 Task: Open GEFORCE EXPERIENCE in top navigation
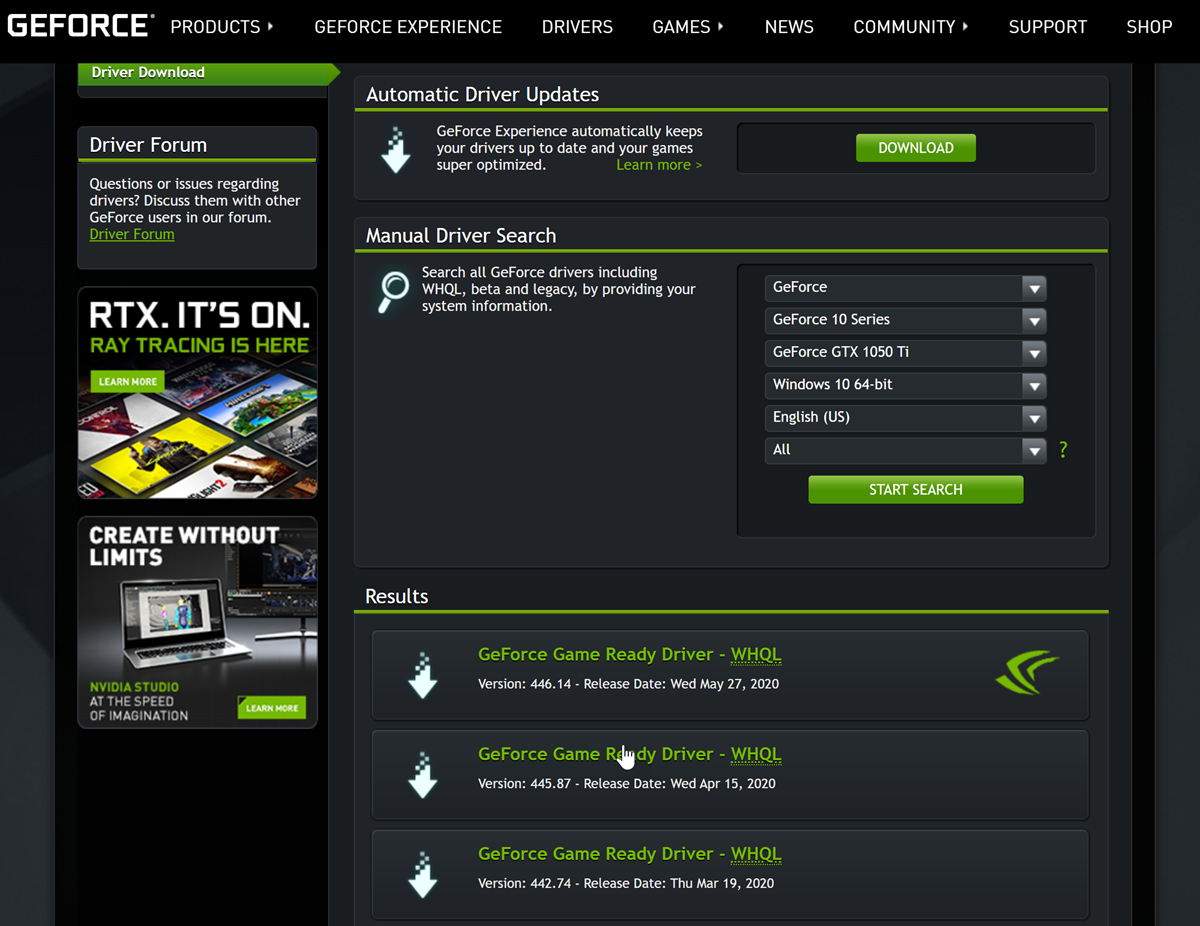coord(408,27)
